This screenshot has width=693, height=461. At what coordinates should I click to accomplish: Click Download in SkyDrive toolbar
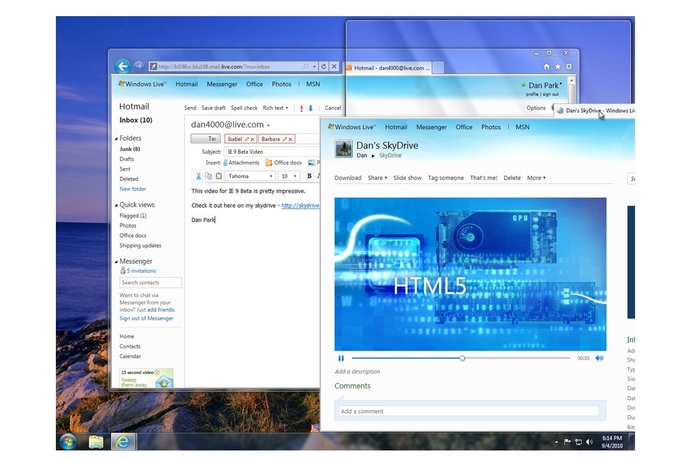click(348, 178)
